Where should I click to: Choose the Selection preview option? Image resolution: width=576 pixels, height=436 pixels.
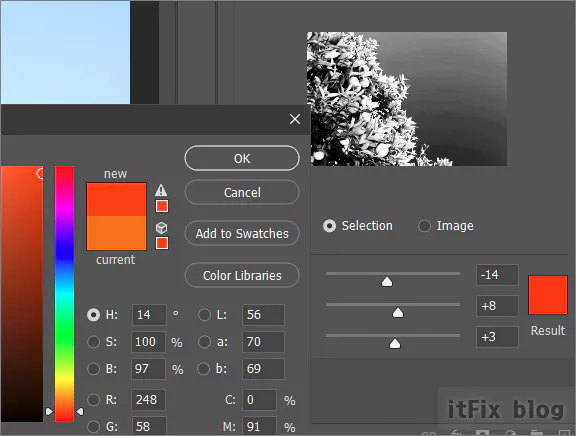pyautogui.click(x=330, y=226)
